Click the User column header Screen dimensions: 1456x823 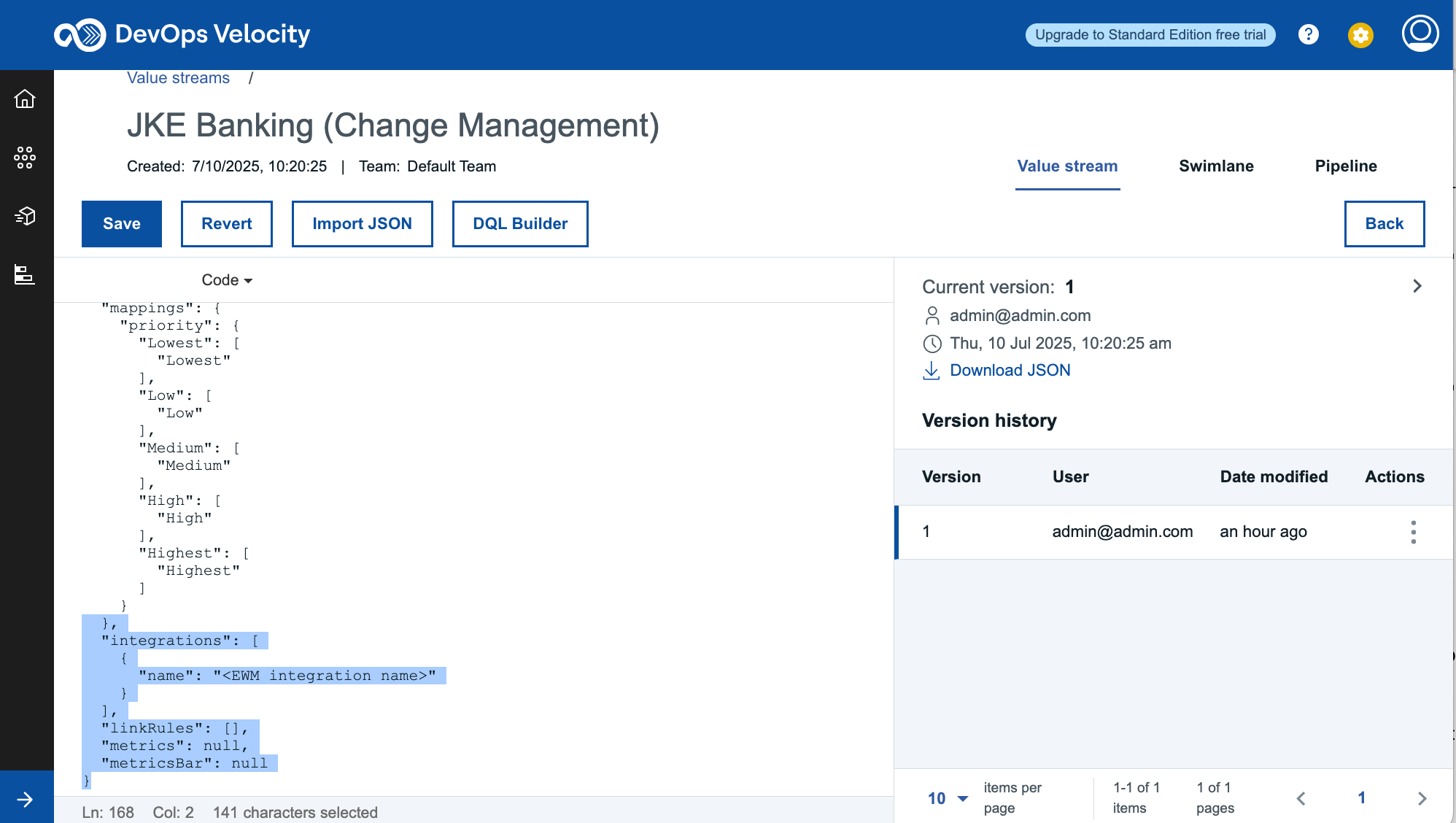(1070, 477)
